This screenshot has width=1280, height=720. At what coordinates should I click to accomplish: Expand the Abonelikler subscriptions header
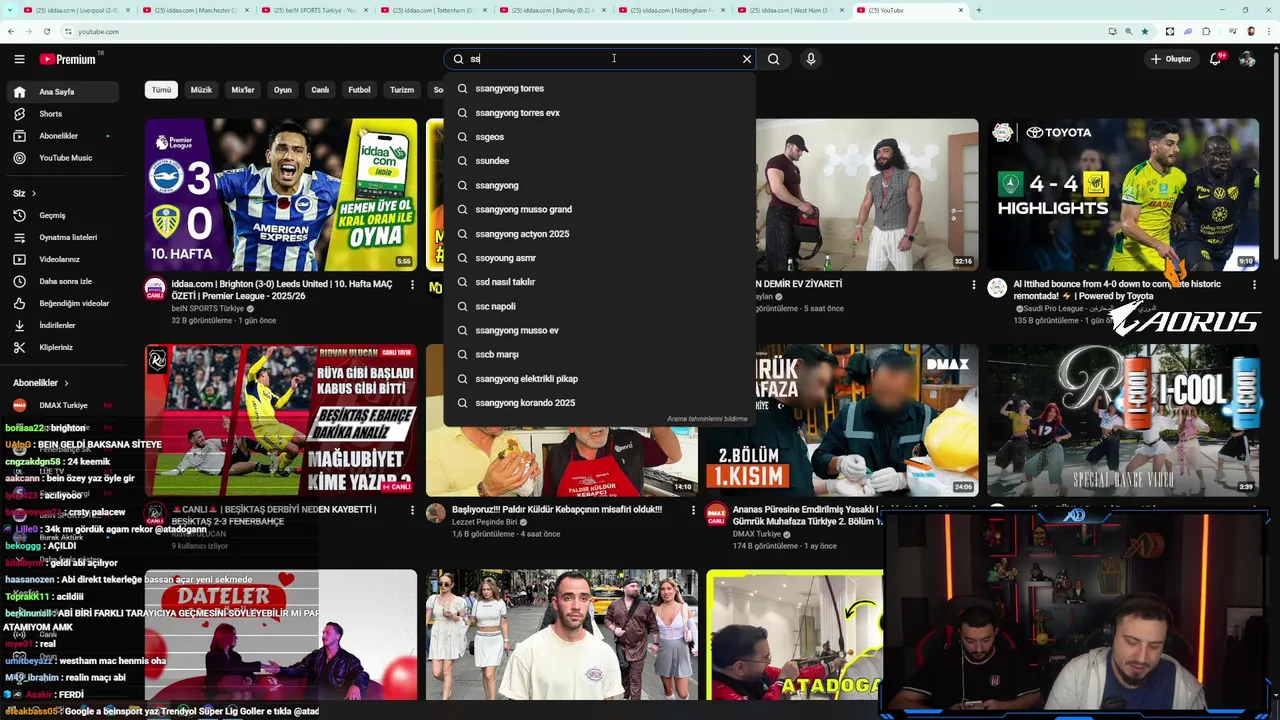(41, 383)
